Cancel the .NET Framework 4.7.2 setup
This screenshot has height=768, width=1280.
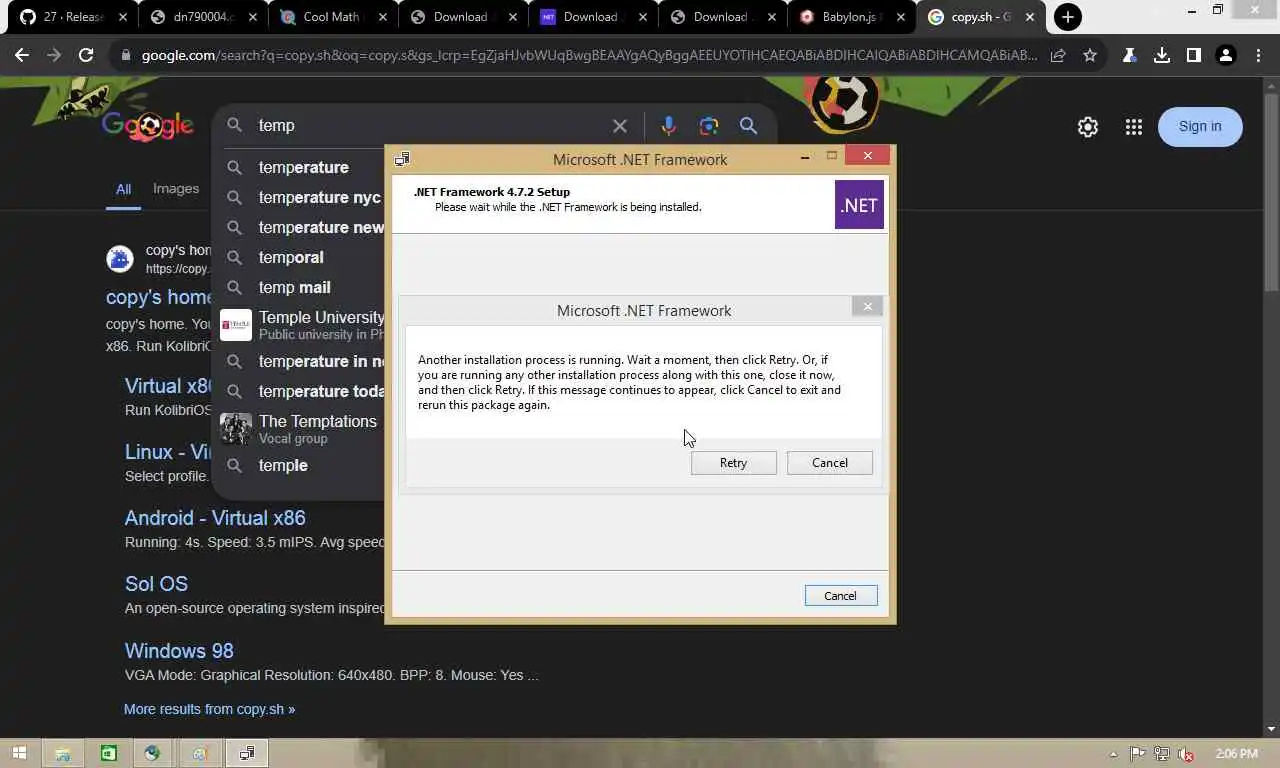[x=840, y=596]
